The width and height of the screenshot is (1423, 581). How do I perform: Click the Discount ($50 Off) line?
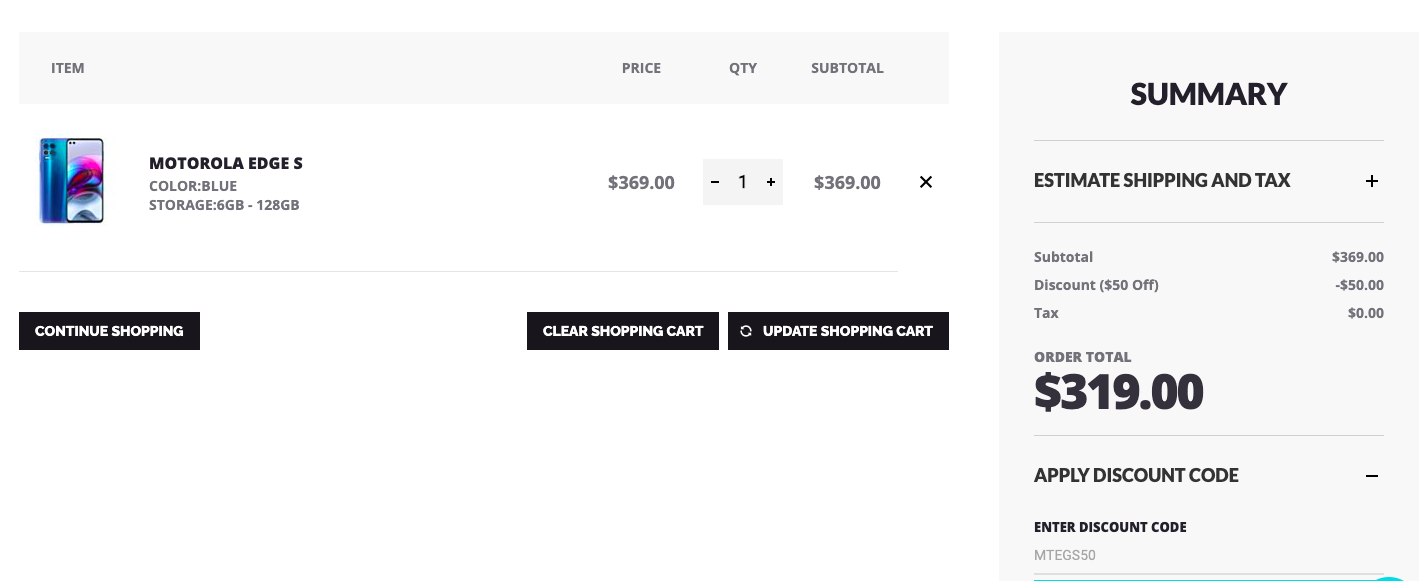coord(1096,285)
